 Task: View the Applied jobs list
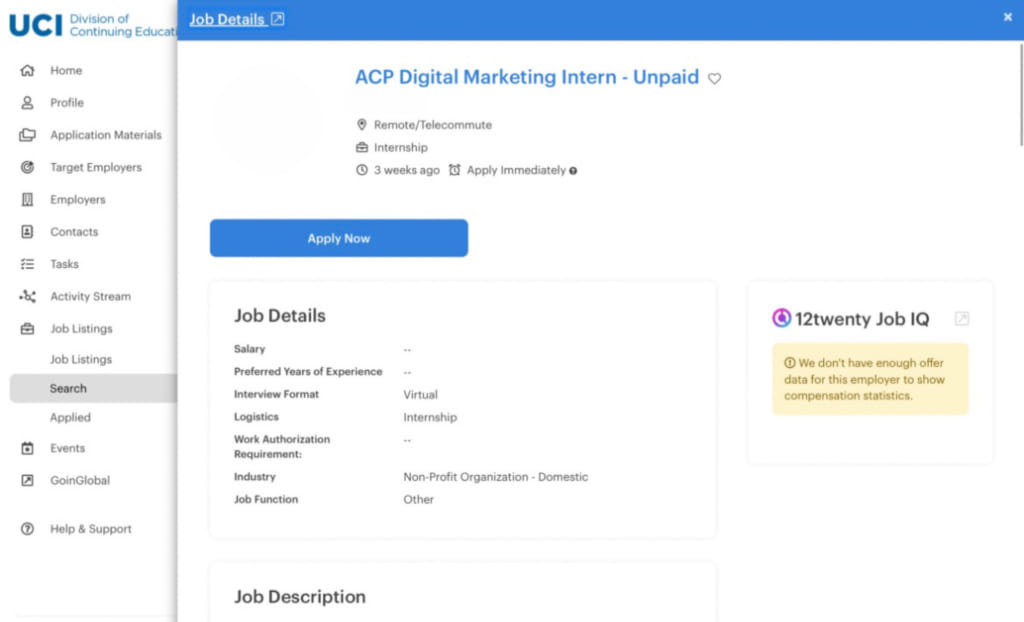pyautogui.click(x=70, y=417)
